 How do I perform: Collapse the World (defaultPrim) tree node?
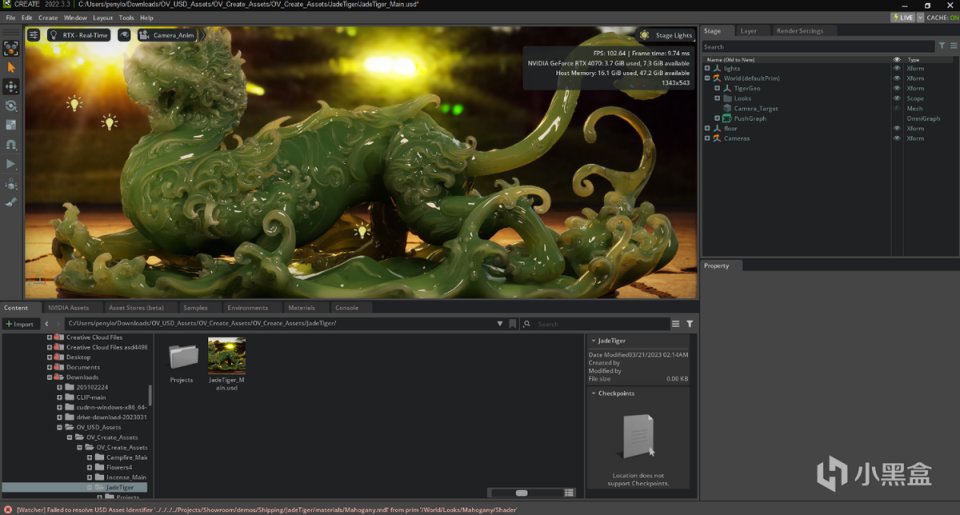tap(707, 78)
